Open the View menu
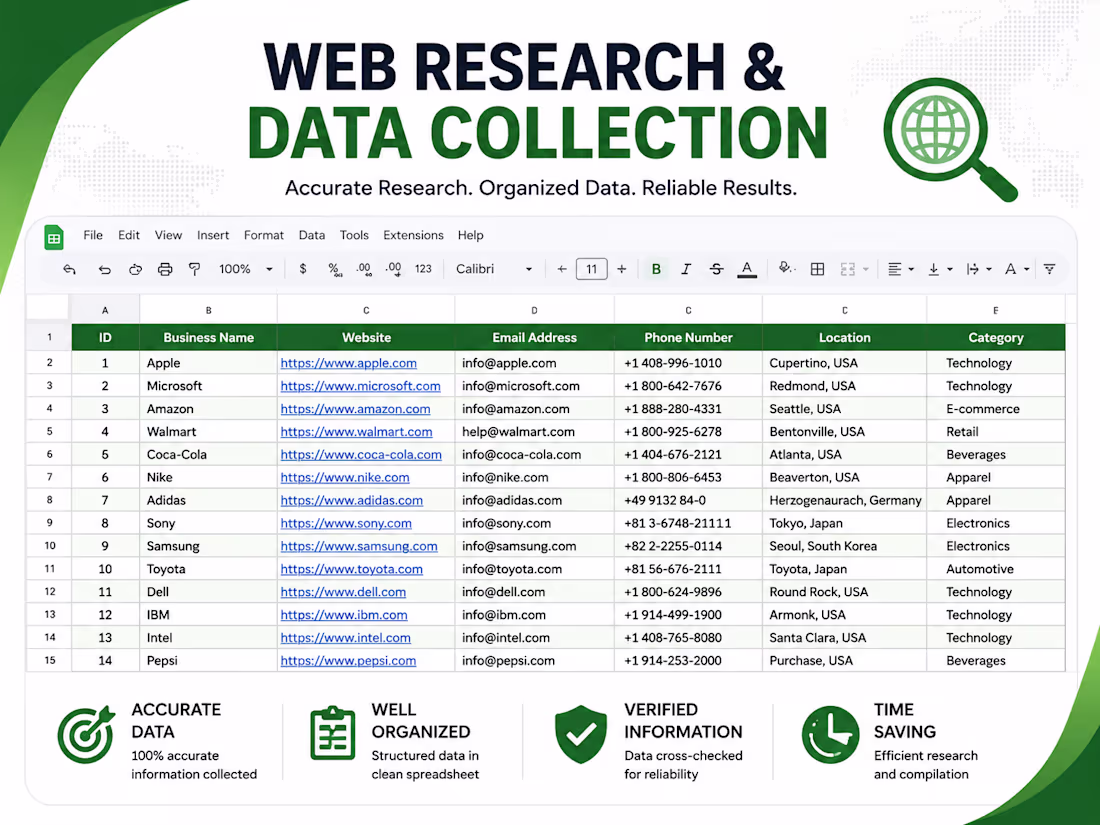Image resolution: width=1100 pixels, height=825 pixels. [168, 235]
